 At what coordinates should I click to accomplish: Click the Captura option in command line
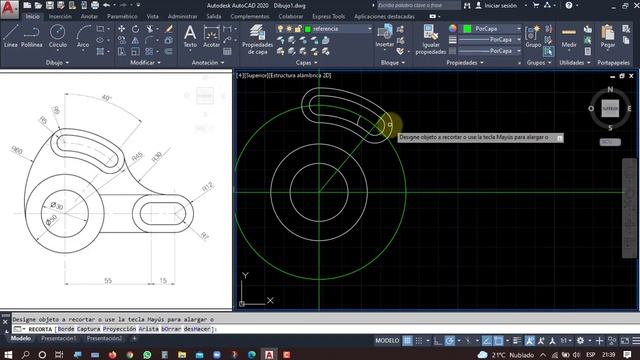[x=89, y=329]
